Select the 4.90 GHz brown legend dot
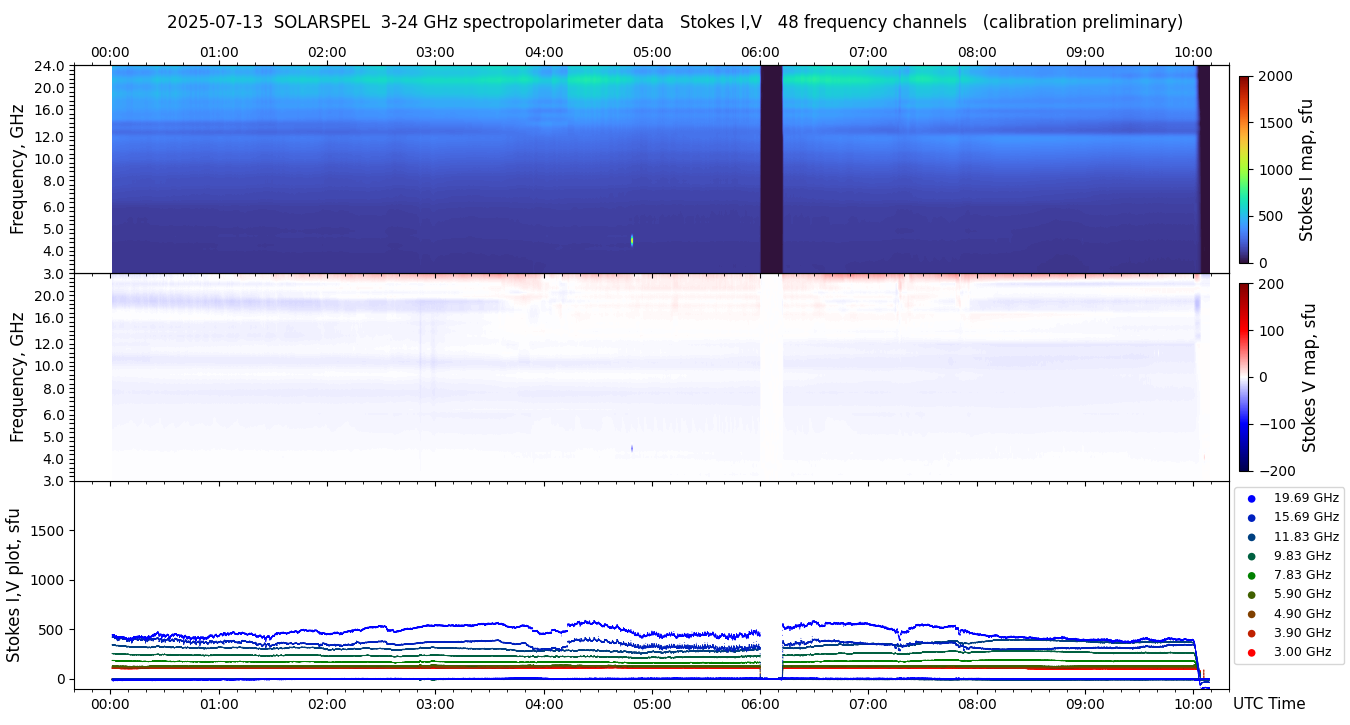Image resolution: width=1350 pixels, height=725 pixels. tap(1251, 614)
